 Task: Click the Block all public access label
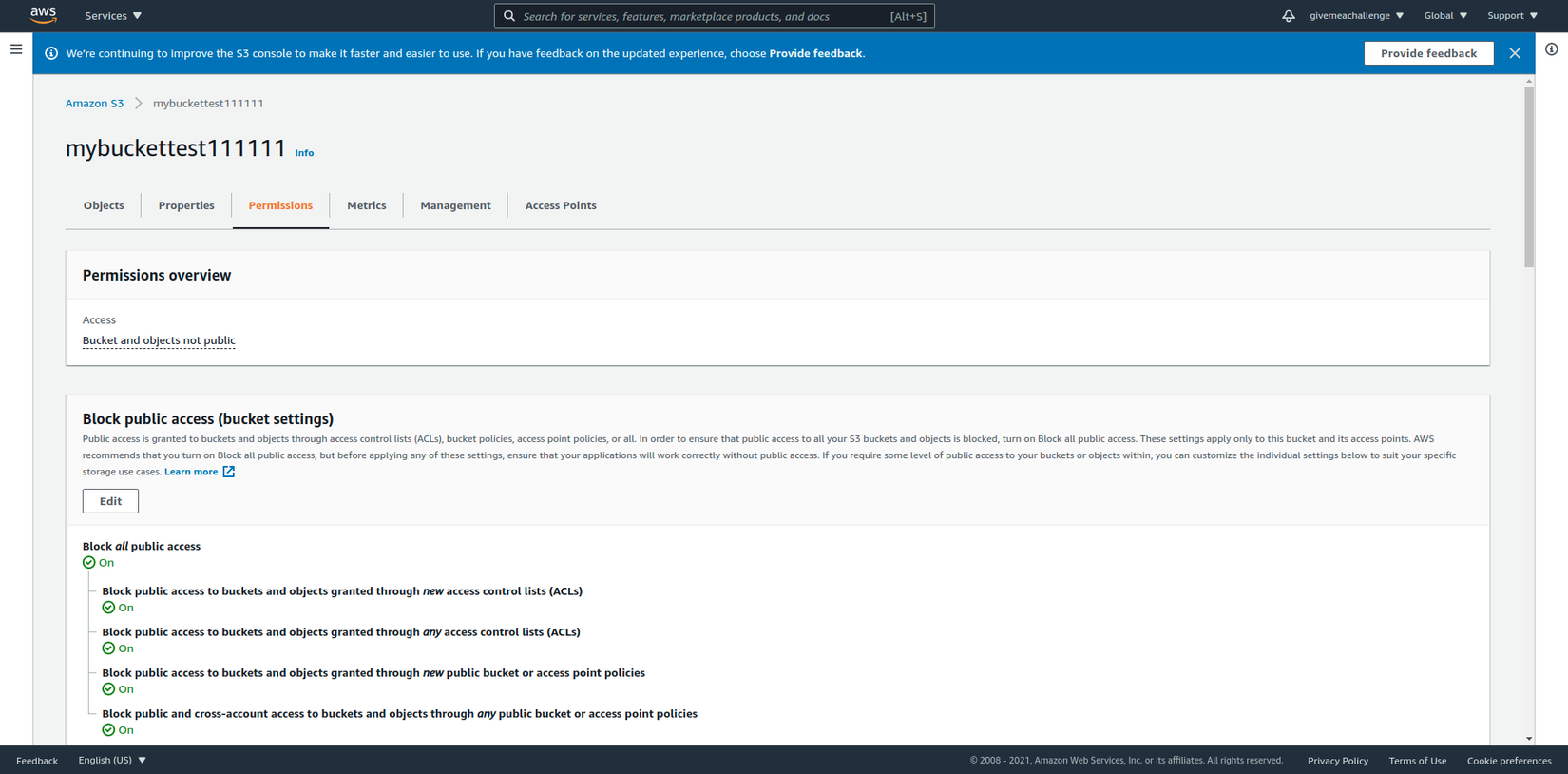(142, 547)
